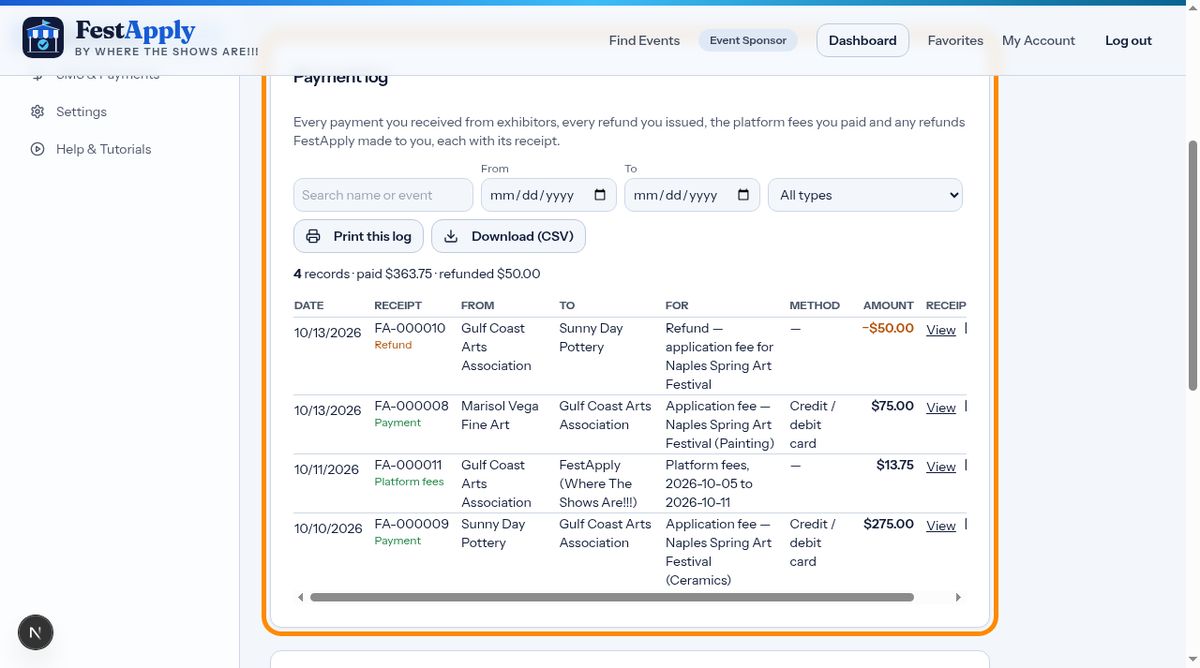
Task: Open the To date calendar picker icon
Action: click(743, 195)
